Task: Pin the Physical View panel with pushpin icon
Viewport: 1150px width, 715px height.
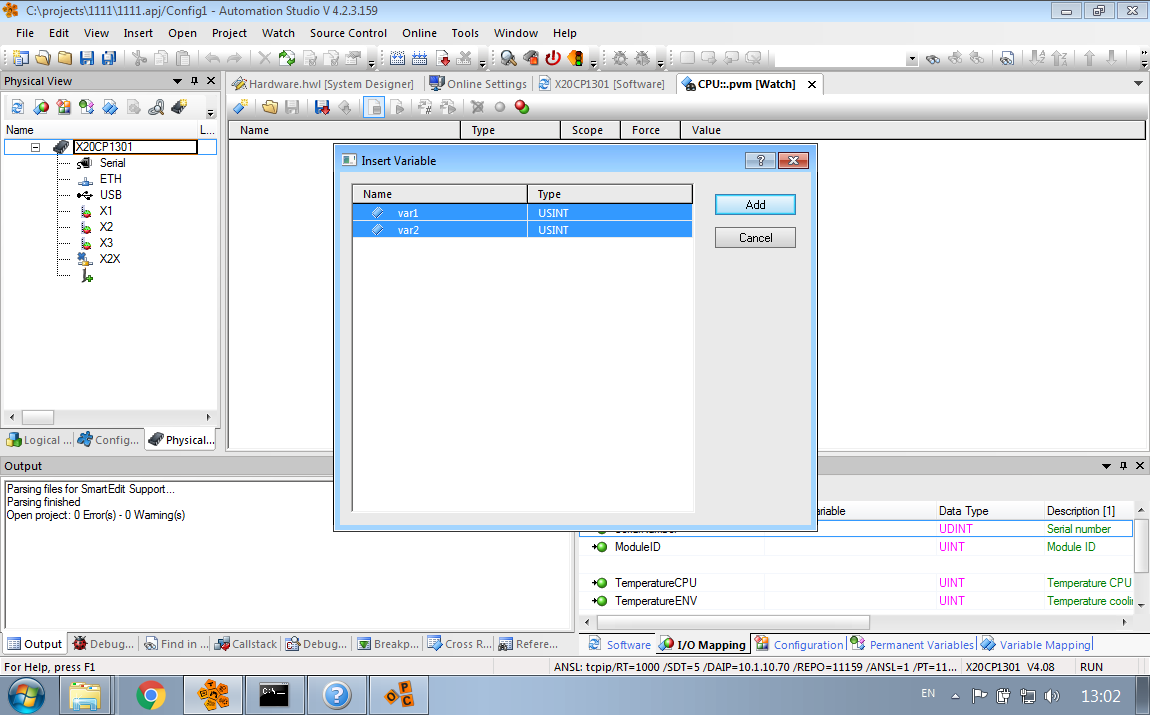Action: [194, 81]
